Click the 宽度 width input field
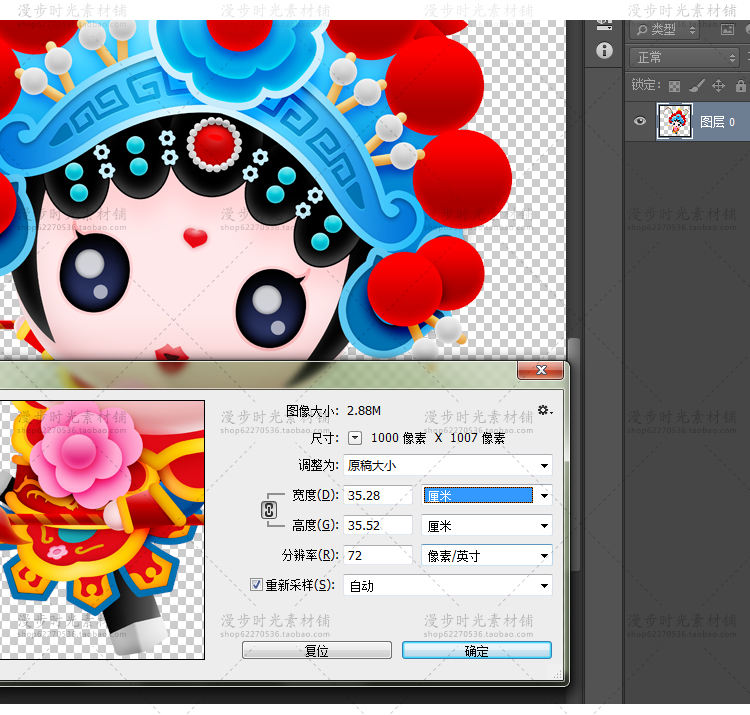 (378, 495)
